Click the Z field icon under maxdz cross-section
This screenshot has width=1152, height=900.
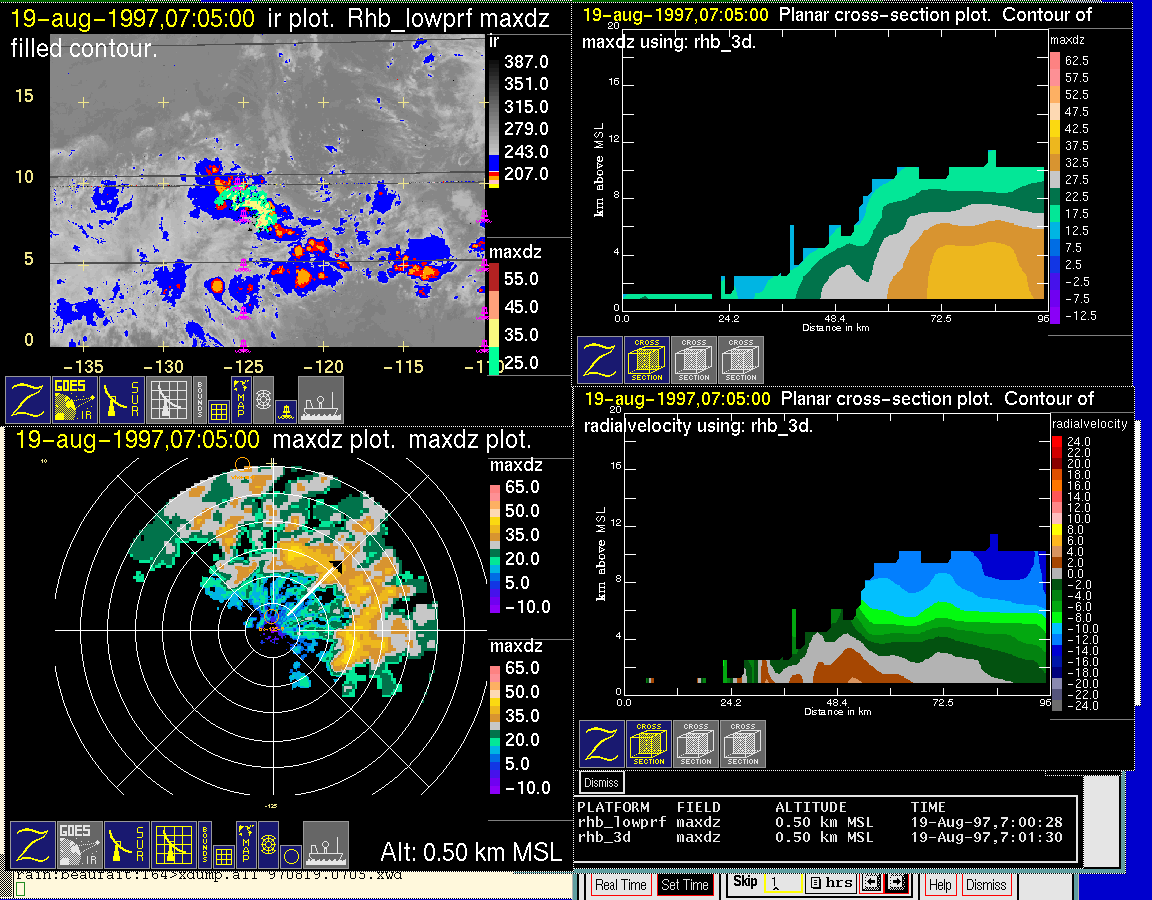tap(599, 359)
